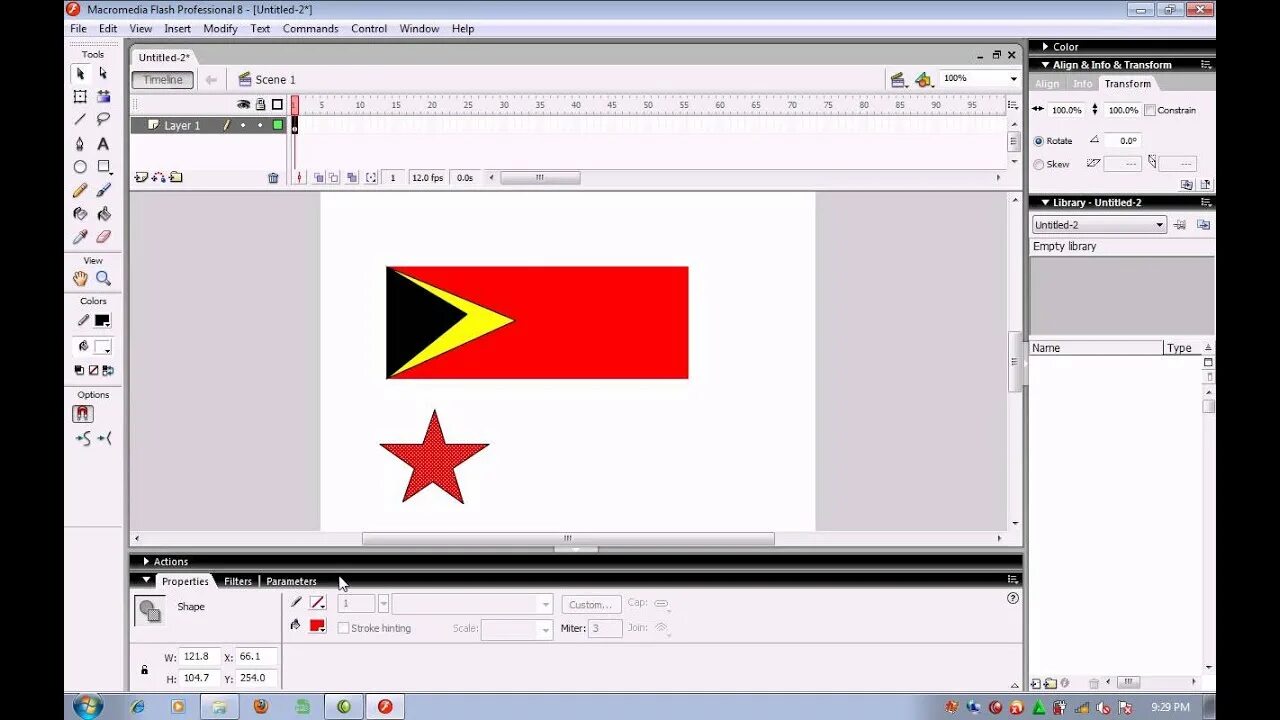Toggle Show All Layers as Outlines square
Screen dimensions: 1280x720
pyautogui.click(x=277, y=104)
